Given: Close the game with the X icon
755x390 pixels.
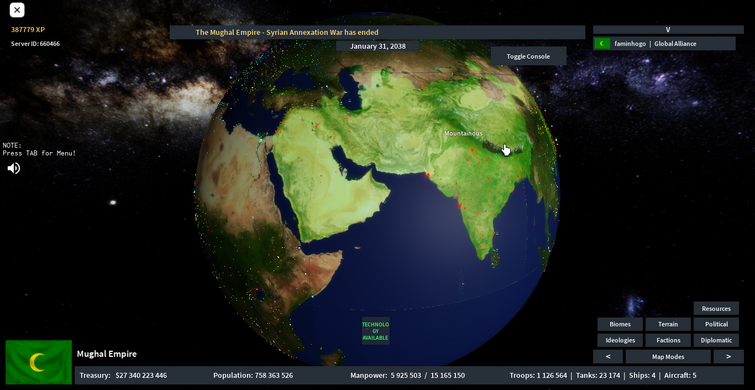Looking at the screenshot, I should [x=17, y=10].
